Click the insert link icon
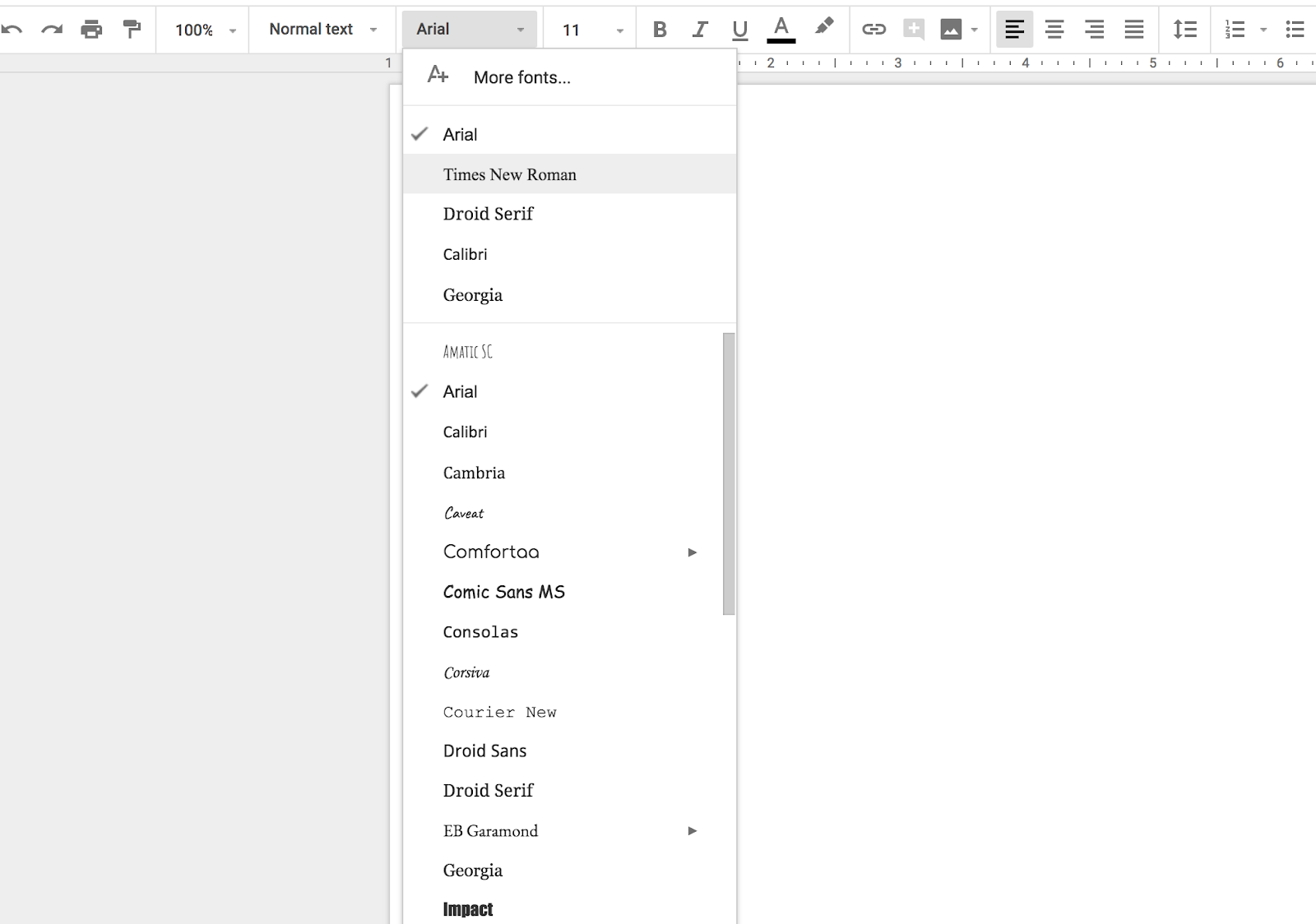Image resolution: width=1316 pixels, height=924 pixels. 873,30
